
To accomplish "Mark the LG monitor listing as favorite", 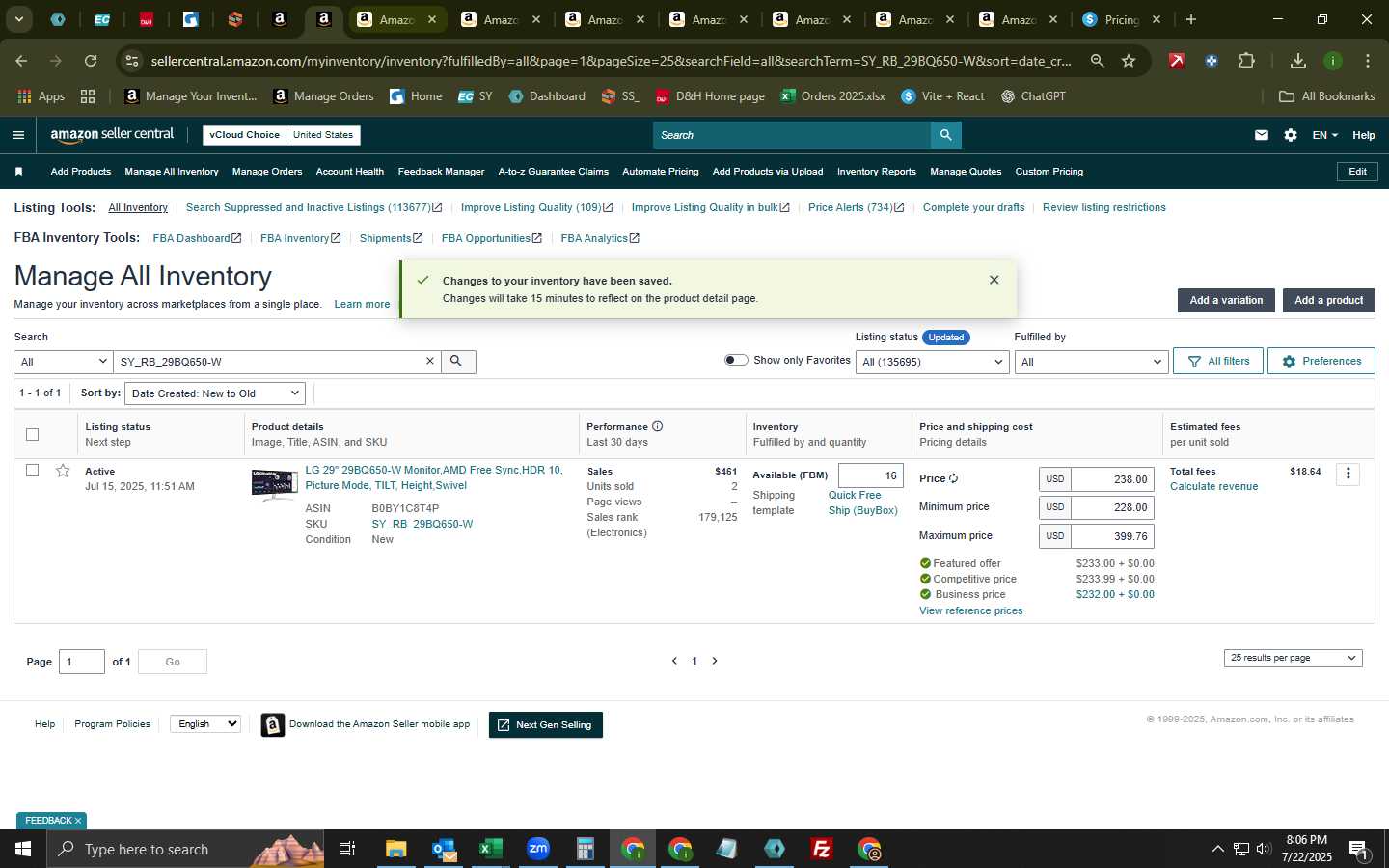I will coord(63,471).
